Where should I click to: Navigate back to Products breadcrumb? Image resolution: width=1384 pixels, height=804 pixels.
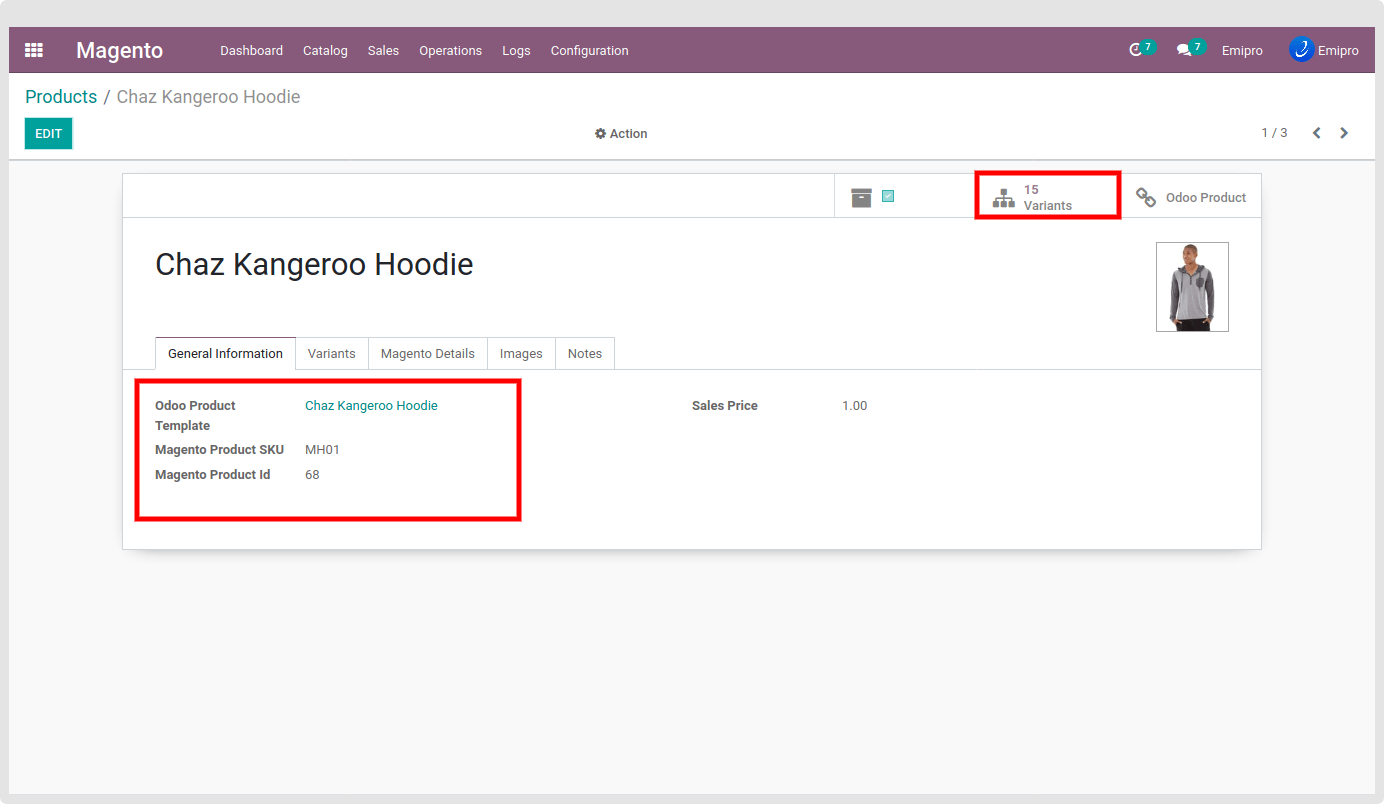click(x=61, y=97)
